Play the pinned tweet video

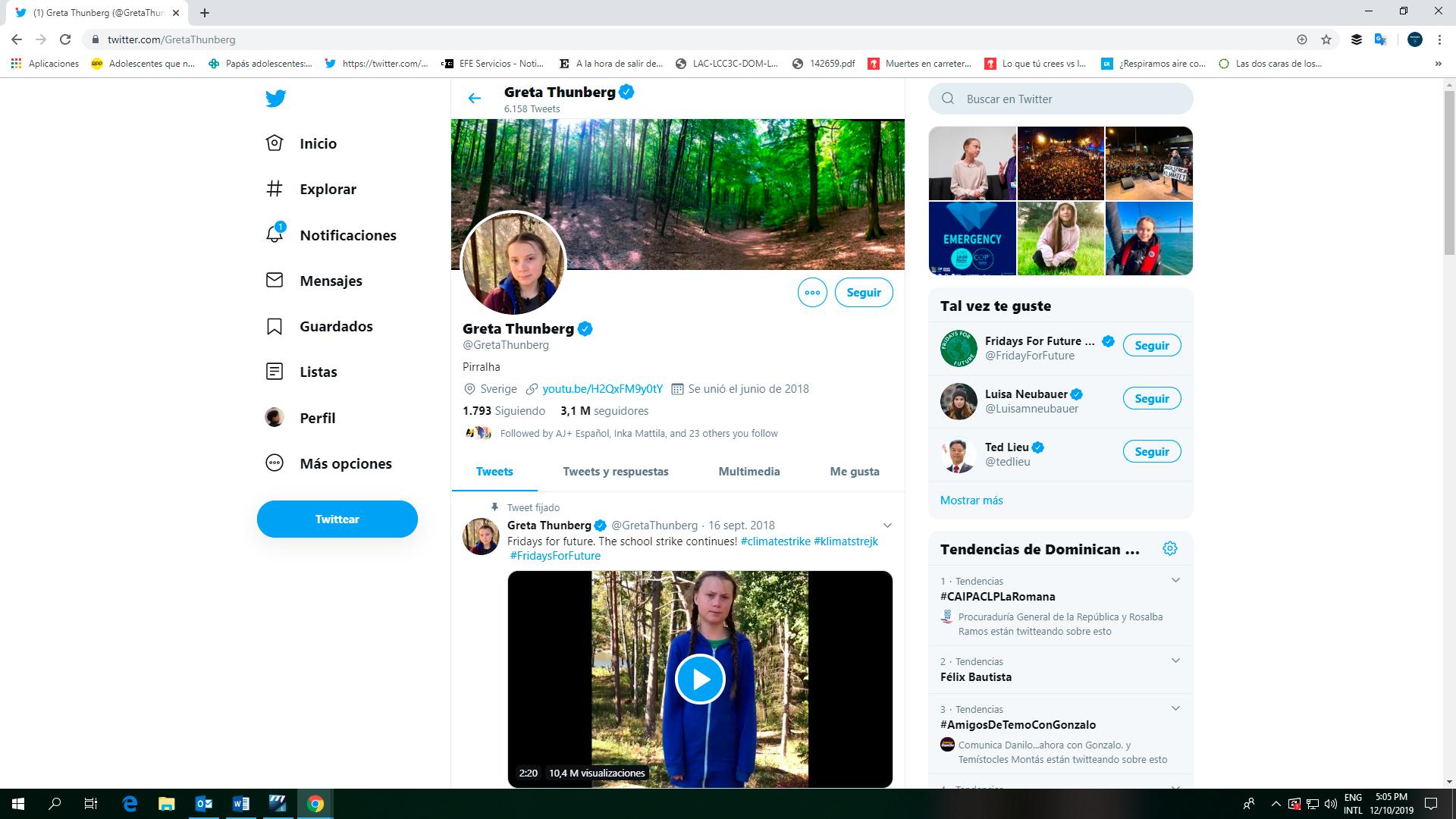(x=700, y=679)
